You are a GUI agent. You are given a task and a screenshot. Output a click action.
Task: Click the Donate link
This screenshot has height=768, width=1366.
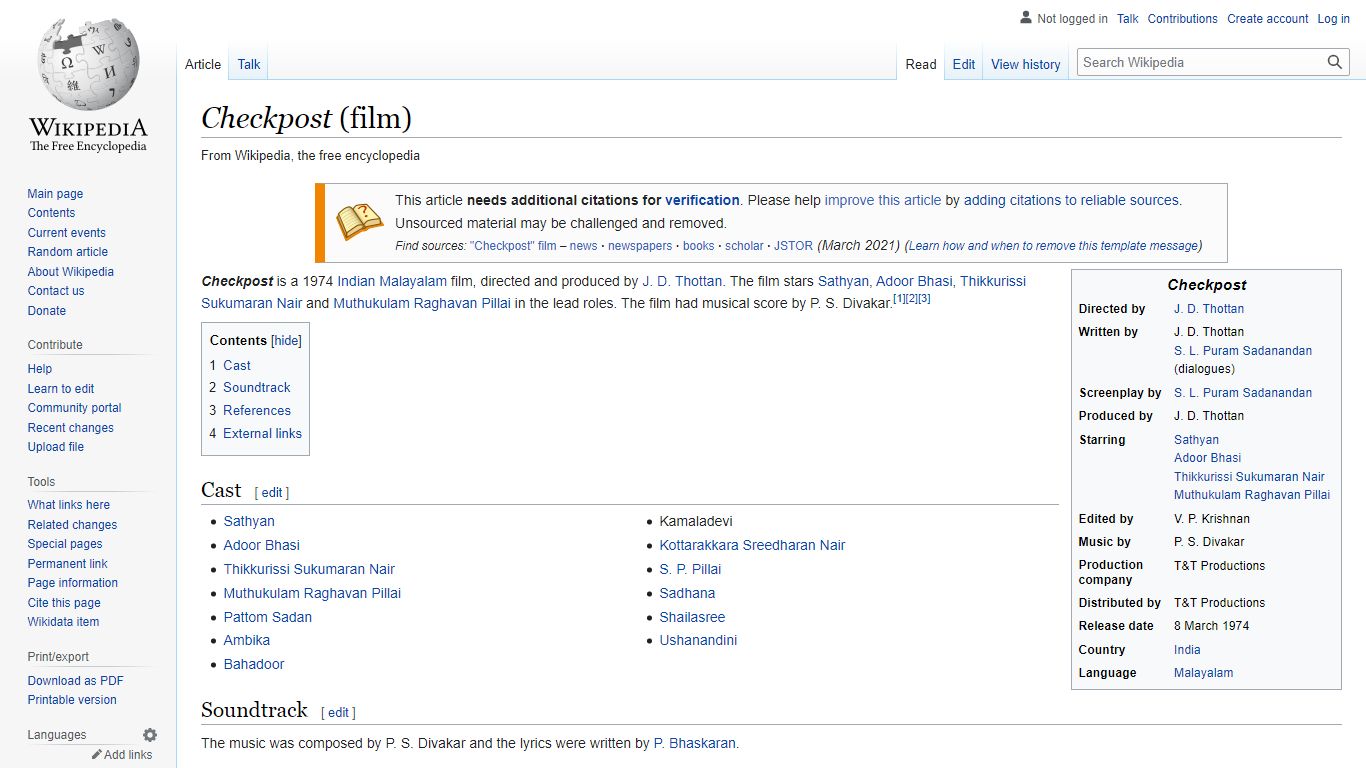47,311
